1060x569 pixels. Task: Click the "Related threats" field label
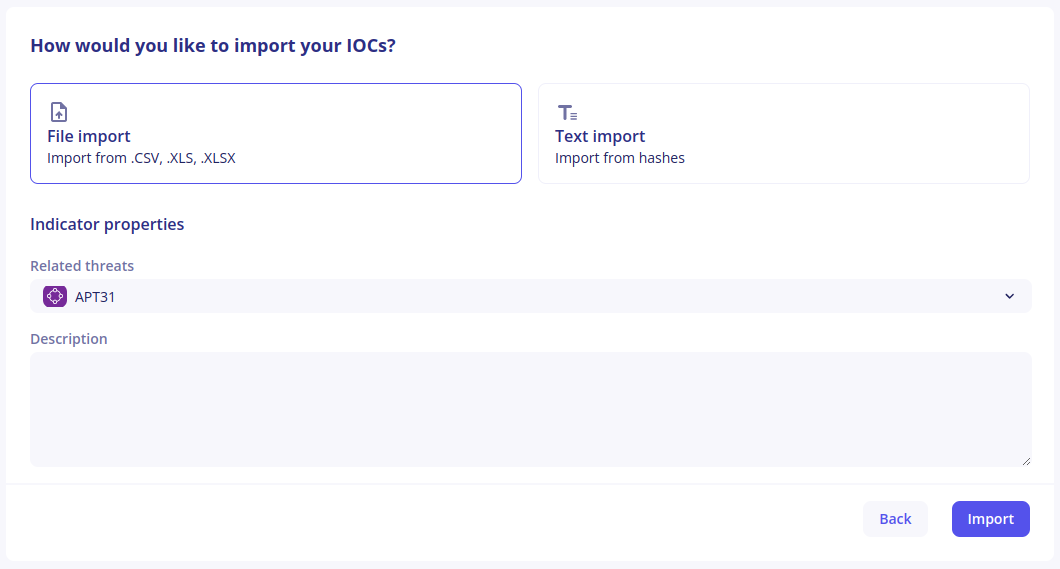tap(82, 266)
